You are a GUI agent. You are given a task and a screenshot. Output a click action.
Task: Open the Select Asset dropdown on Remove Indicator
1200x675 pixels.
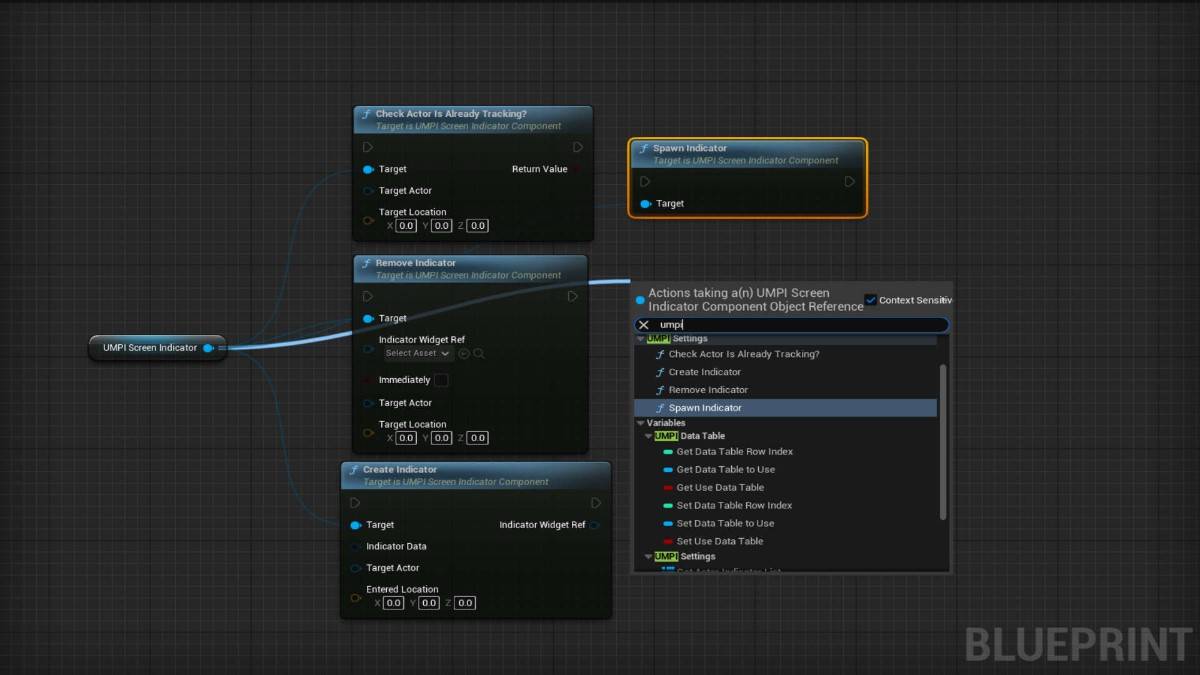click(x=418, y=353)
